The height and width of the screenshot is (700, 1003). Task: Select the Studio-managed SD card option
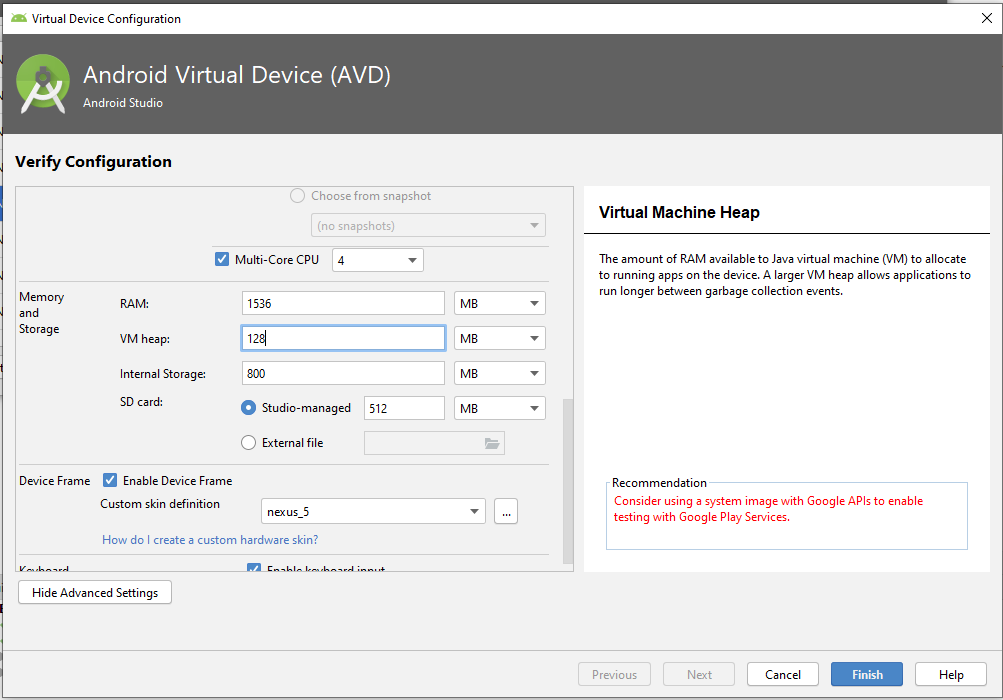[x=249, y=408]
